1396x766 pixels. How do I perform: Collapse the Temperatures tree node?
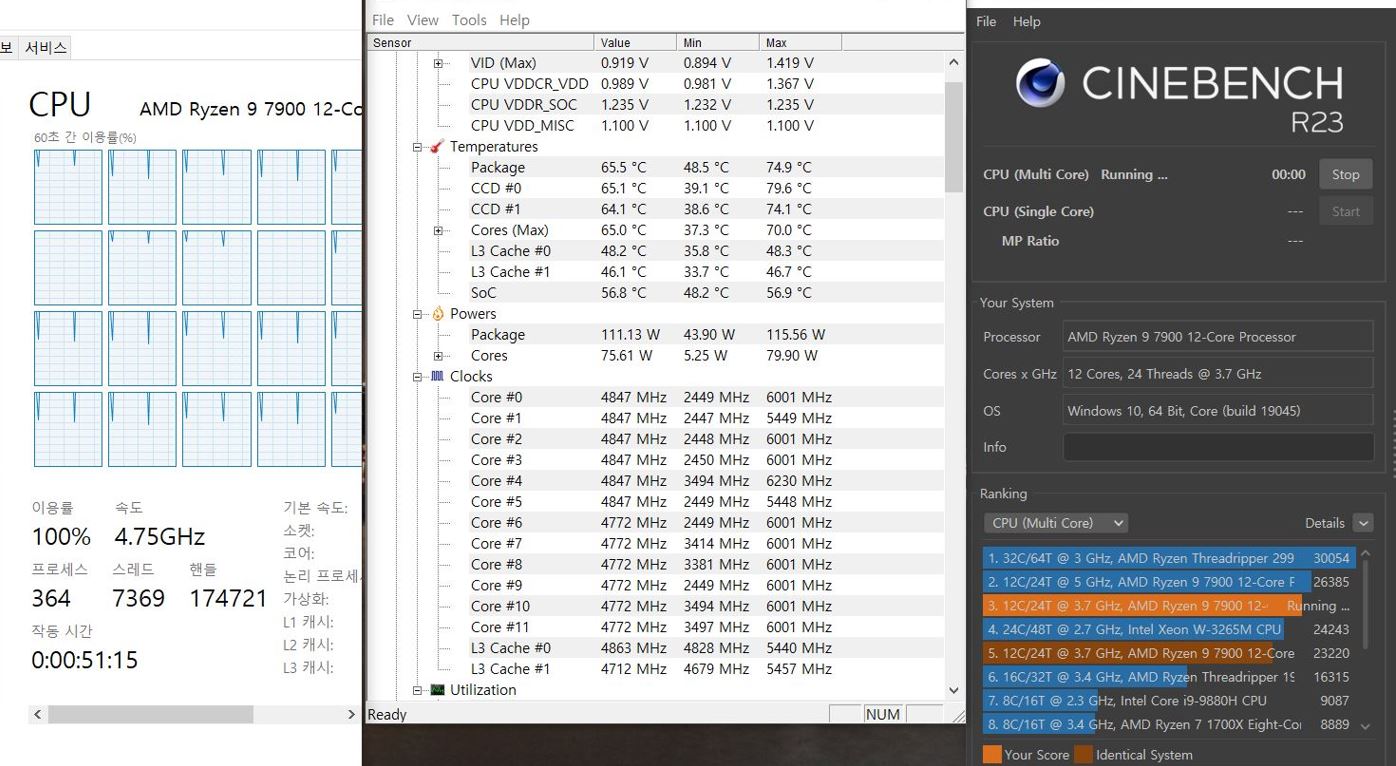pos(418,147)
